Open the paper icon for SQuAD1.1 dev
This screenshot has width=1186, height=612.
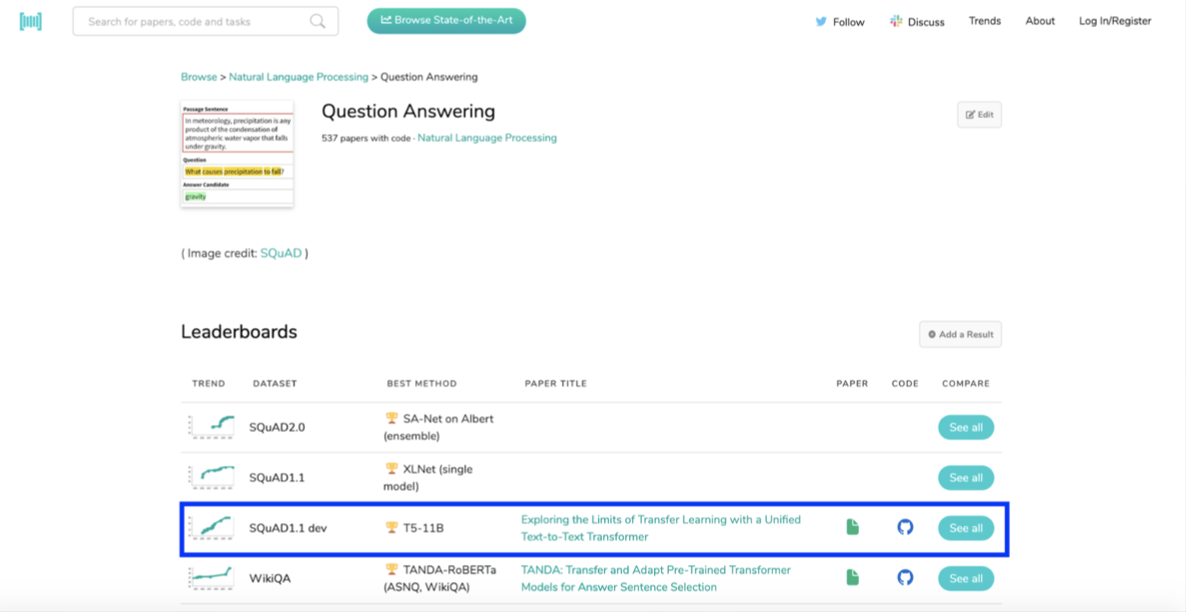click(x=852, y=527)
